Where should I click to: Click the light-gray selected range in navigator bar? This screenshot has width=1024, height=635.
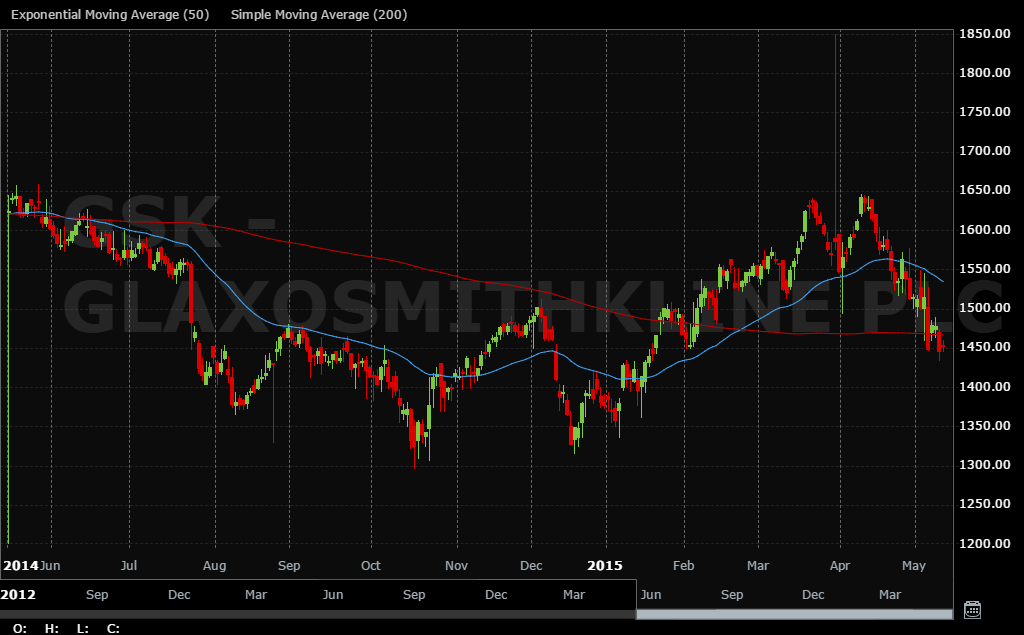pyautogui.click(x=794, y=613)
